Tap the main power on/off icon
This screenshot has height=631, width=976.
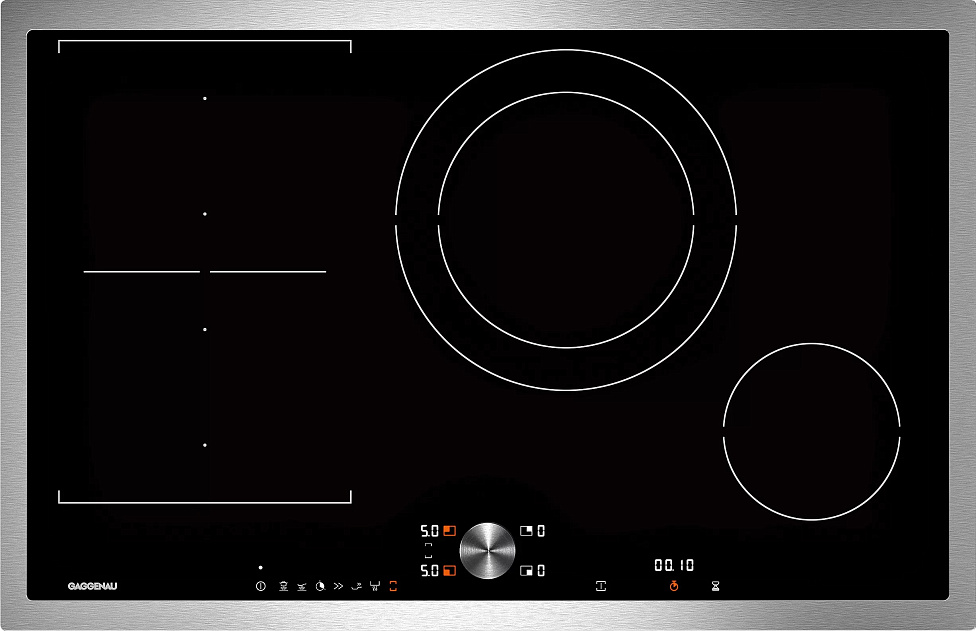[261, 586]
